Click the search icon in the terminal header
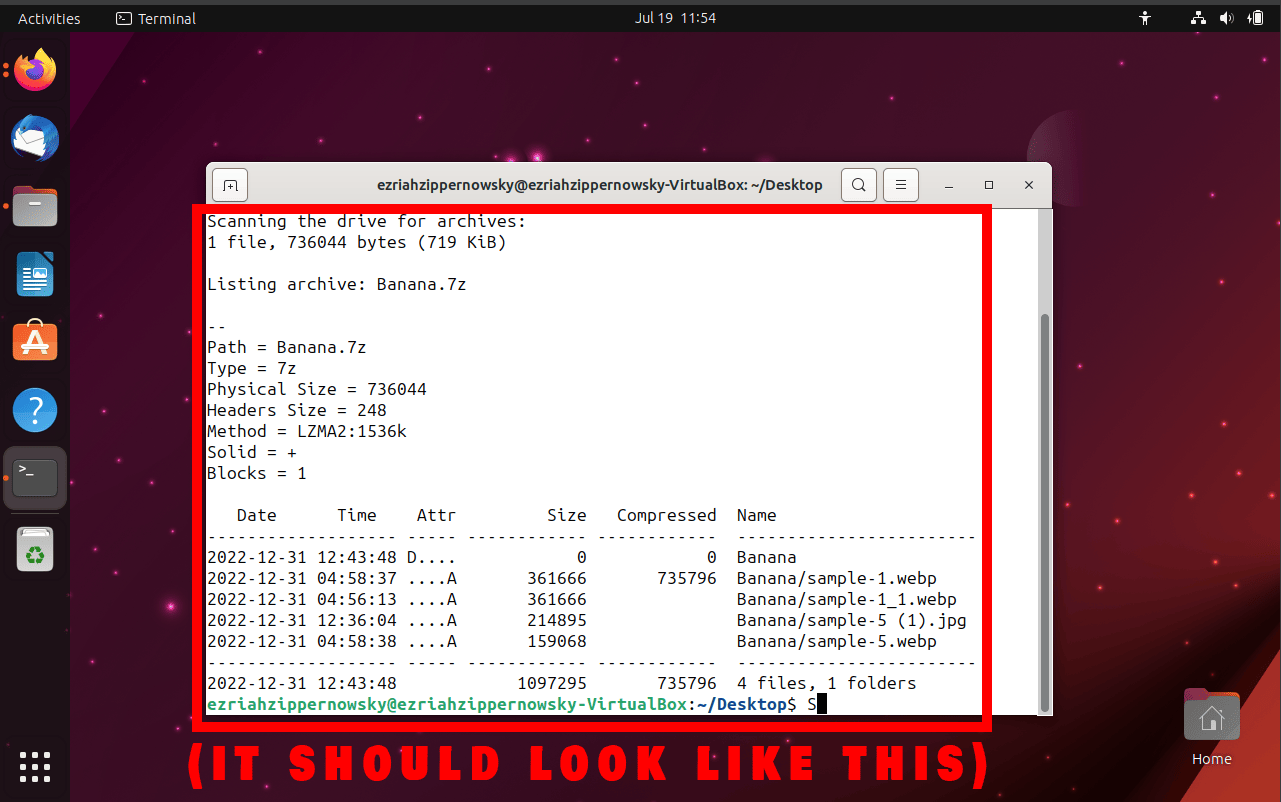 point(858,185)
